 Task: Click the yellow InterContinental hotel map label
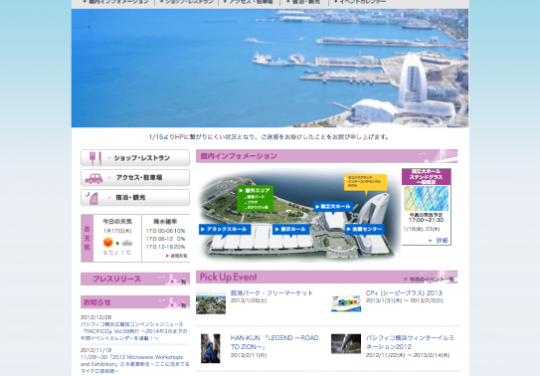point(365,182)
